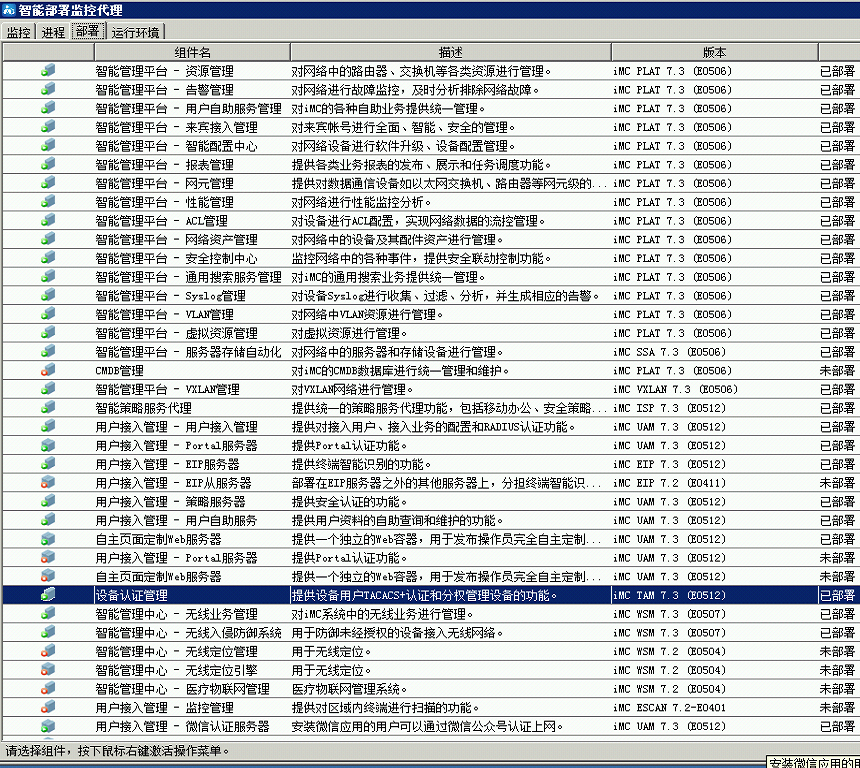Select the 部署 tab

pyautogui.click(x=88, y=31)
